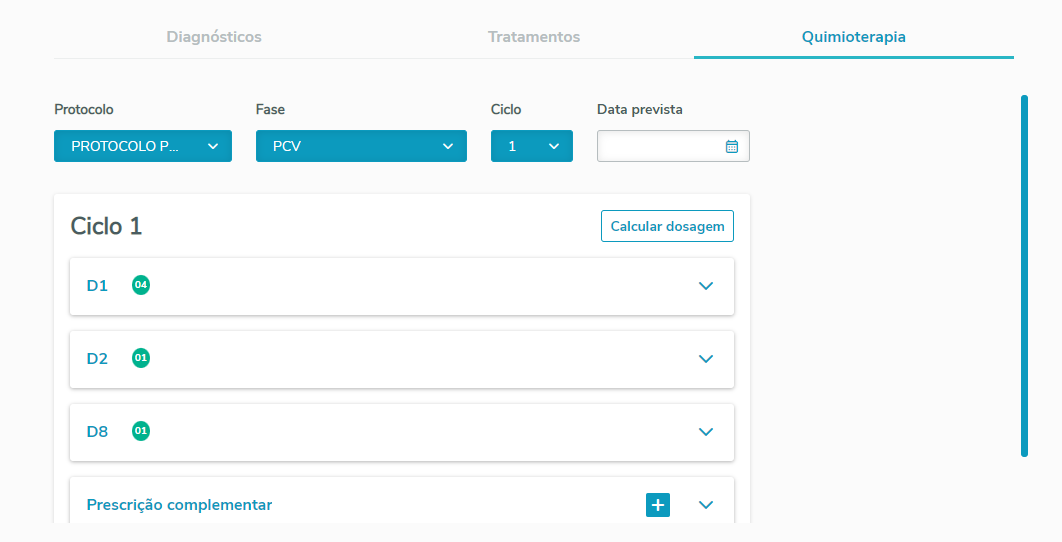This screenshot has width=1062, height=542.
Task: Expand the Prescrição complementar chevron
Action: pos(706,505)
